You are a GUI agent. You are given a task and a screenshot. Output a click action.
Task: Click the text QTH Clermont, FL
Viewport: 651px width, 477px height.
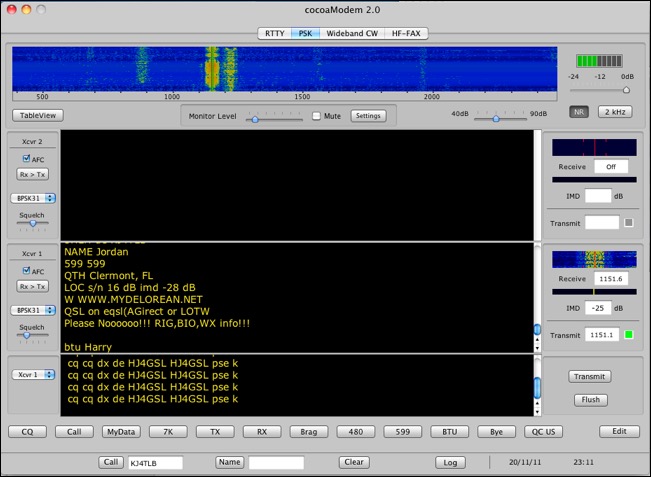pos(108,276)
